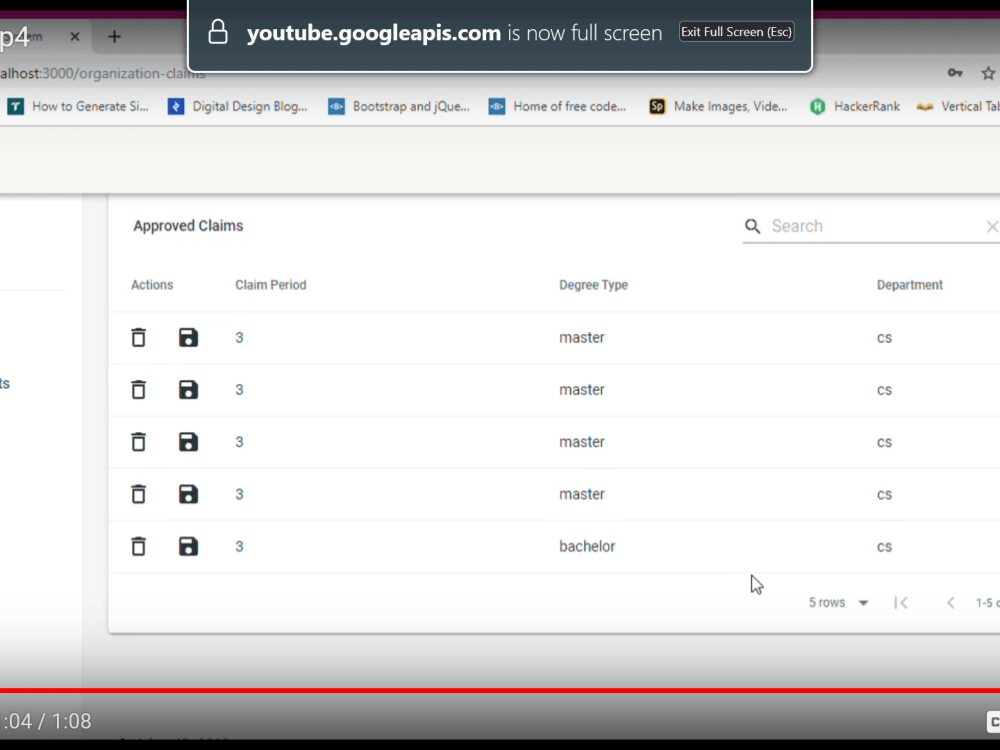Screen dimensions: 1000x750
Task: Delete the fourth master claim row
Action: click(138, 494)
